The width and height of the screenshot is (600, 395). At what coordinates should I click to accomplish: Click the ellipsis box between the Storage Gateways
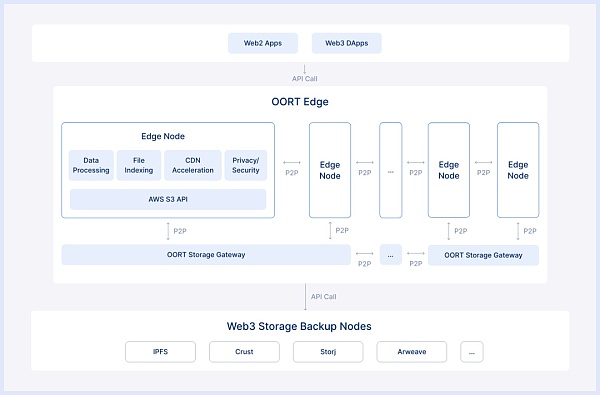point(391,255)
